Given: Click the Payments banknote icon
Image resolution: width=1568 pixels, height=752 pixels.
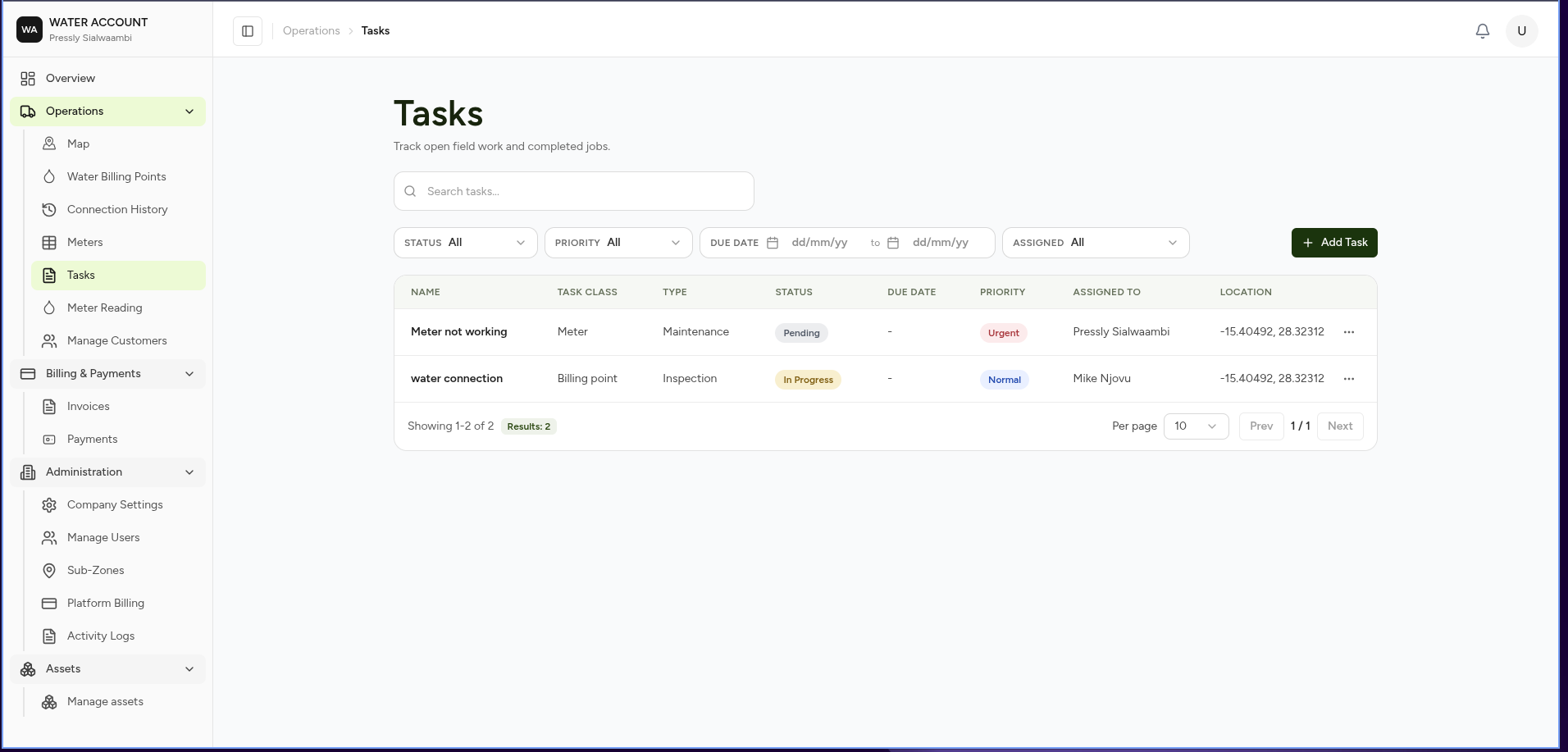Looking at the screenshot, I should coord(49,440).
